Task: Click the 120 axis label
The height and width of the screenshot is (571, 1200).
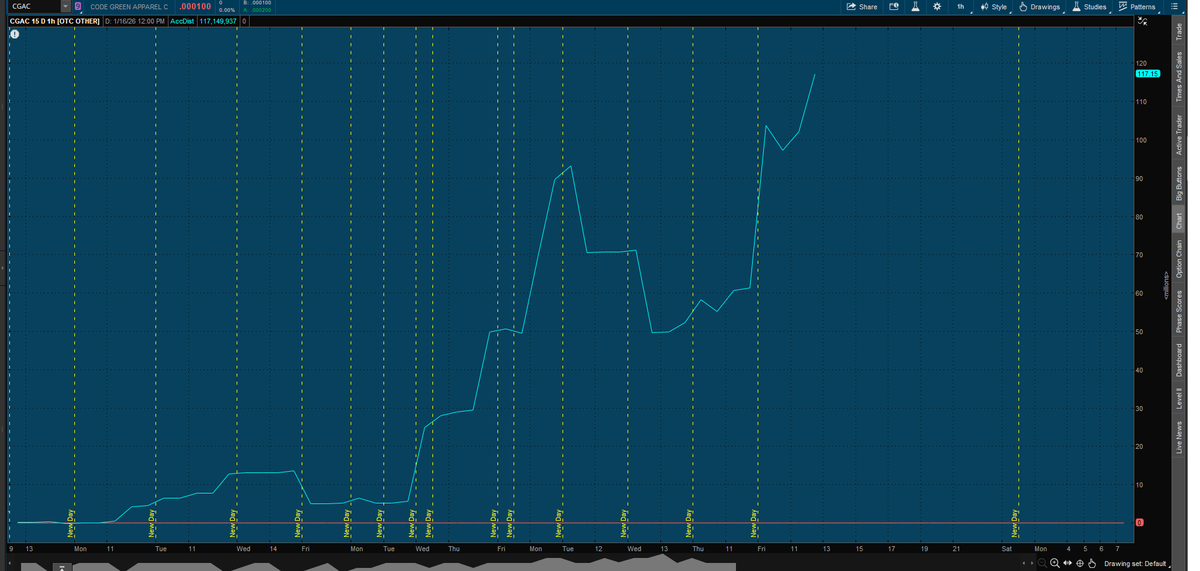Action: coord(1141,63)
